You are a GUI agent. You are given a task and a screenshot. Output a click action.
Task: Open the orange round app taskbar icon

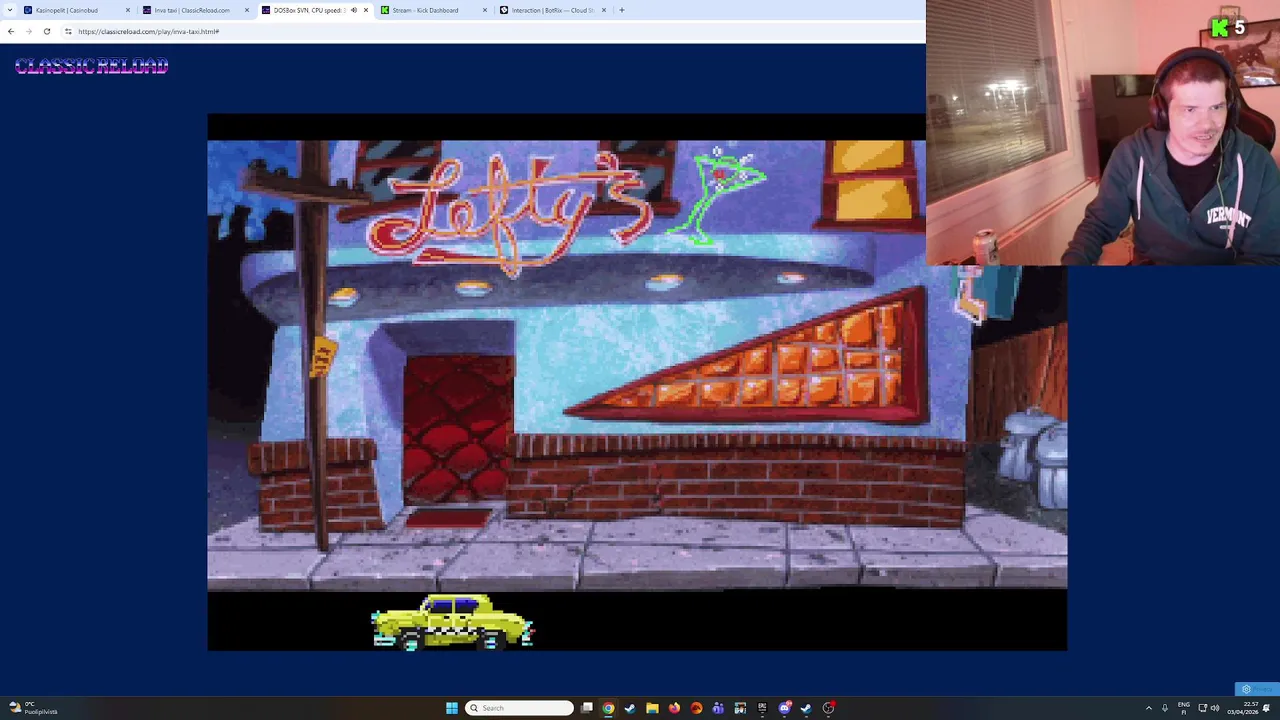[x=696, y=708]
